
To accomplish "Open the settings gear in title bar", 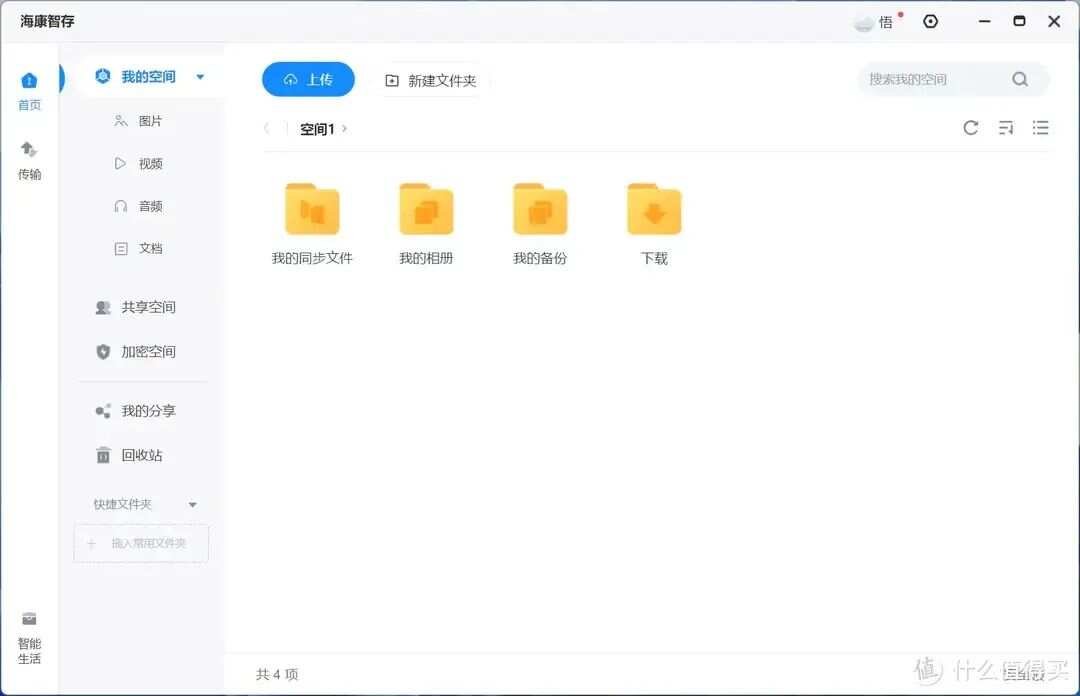I will [931, 21].
